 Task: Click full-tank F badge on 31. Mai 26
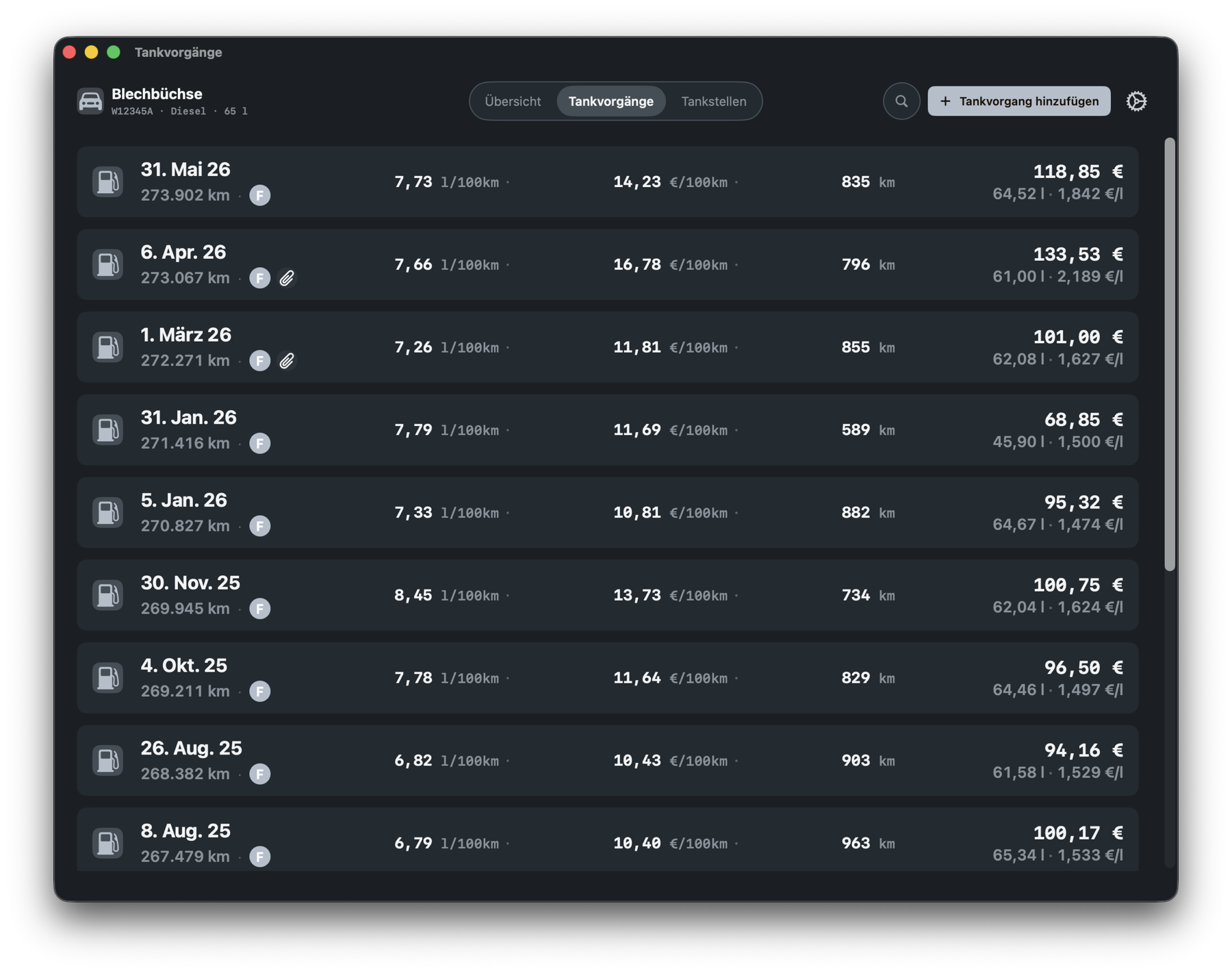point(260,195)
